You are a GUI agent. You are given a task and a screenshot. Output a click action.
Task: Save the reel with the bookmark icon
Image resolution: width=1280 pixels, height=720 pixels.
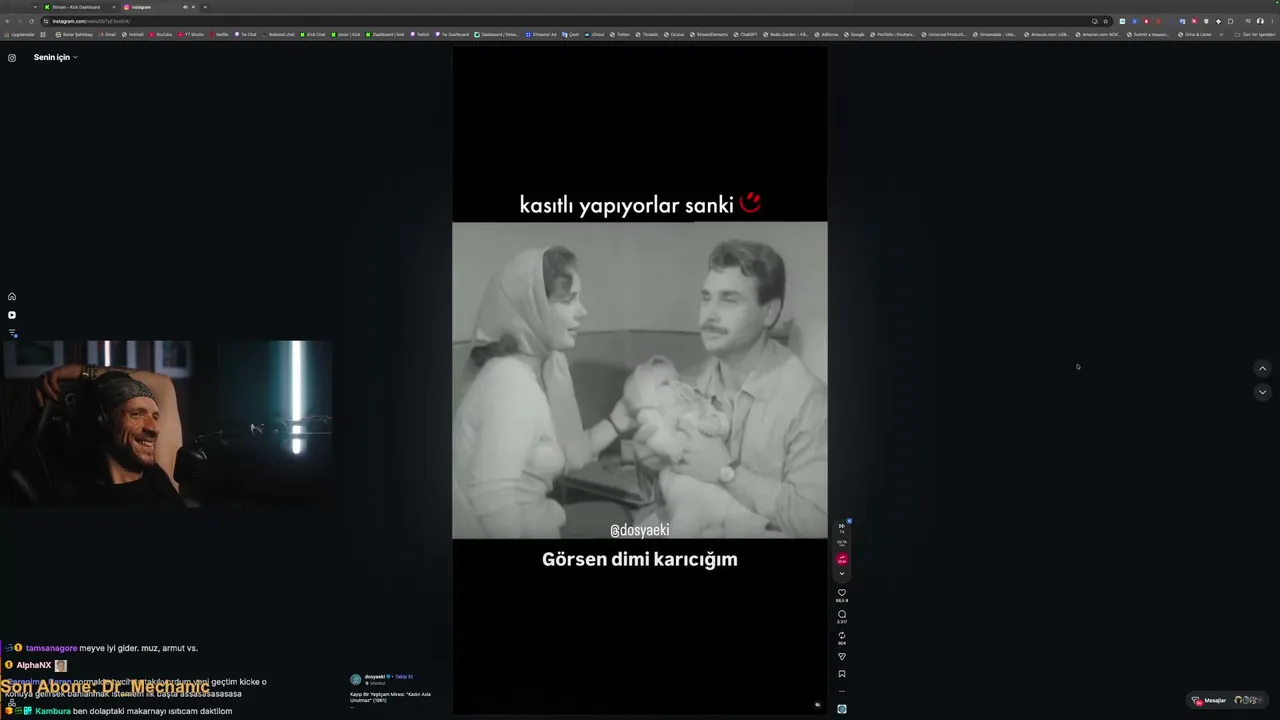click(x=842, y=674)
